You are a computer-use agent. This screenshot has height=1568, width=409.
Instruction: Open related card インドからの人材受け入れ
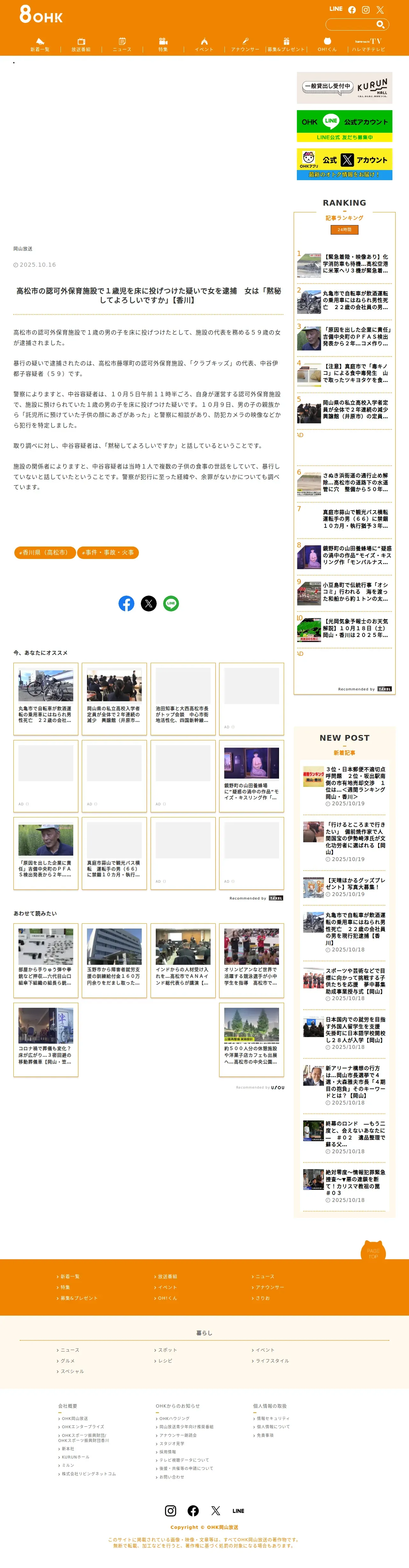(183, 960)
